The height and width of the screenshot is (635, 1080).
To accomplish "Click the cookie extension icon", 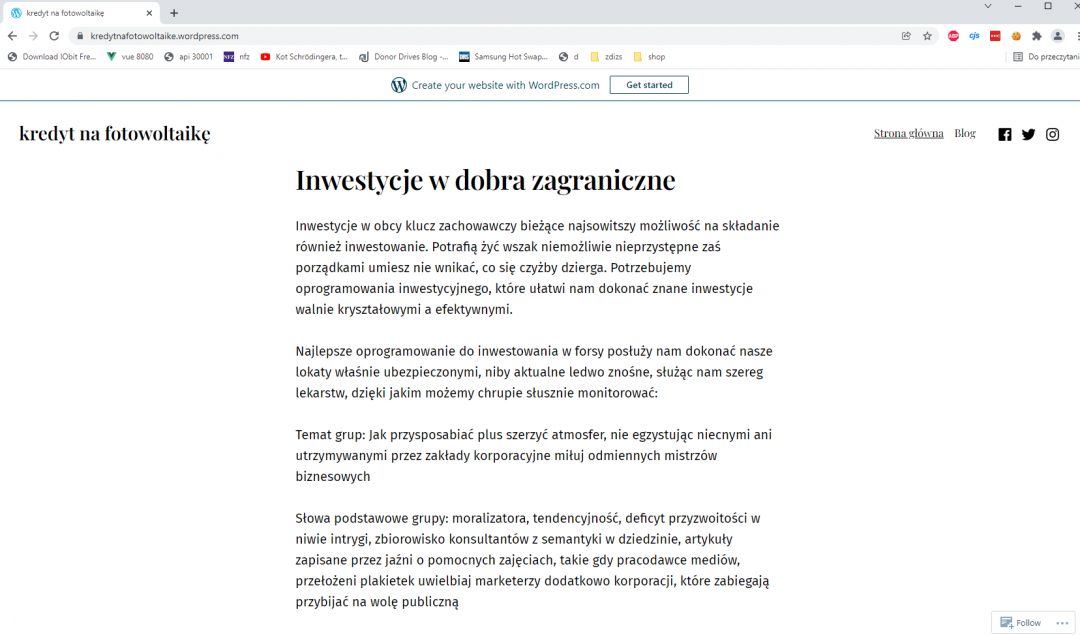I will [1016, 36].
